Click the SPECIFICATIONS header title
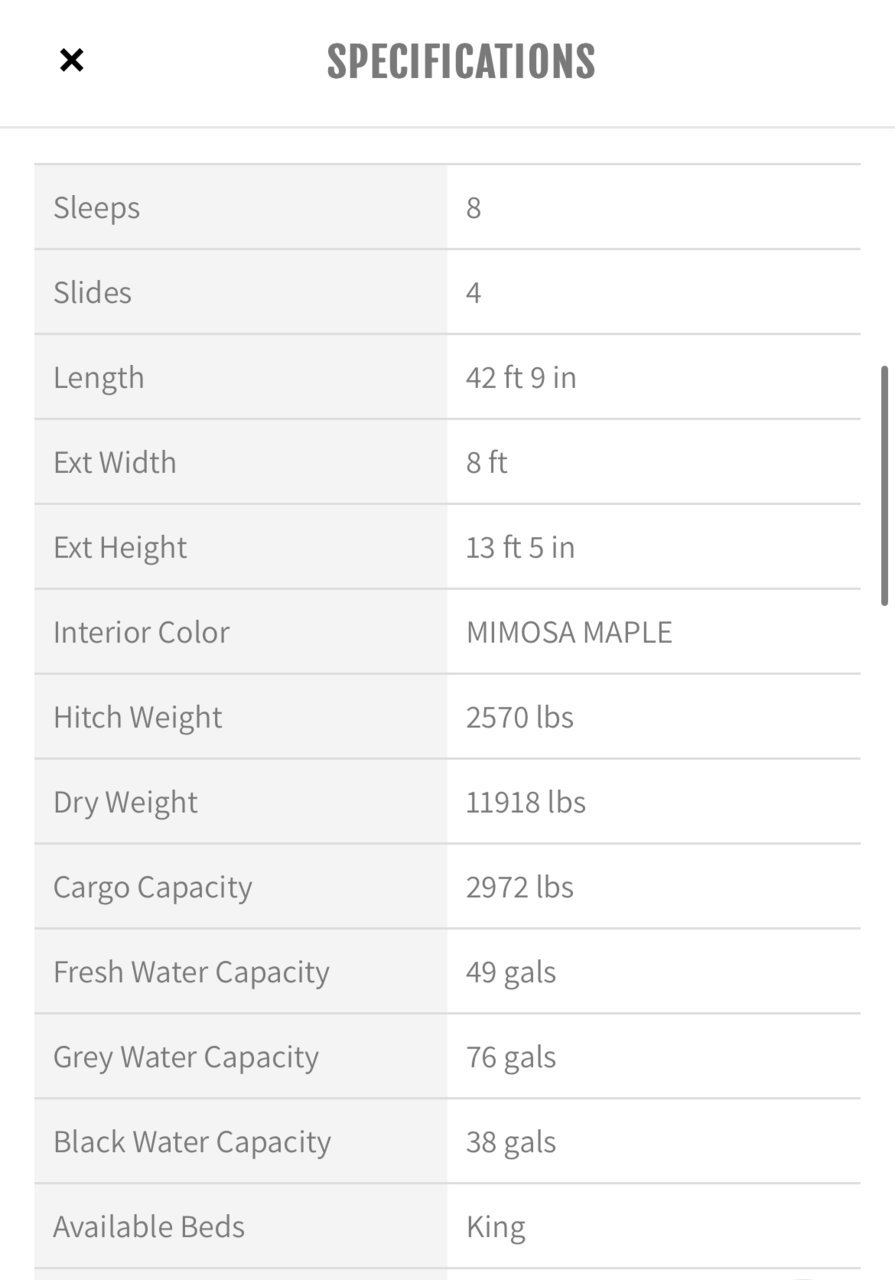 click(461, 62)
